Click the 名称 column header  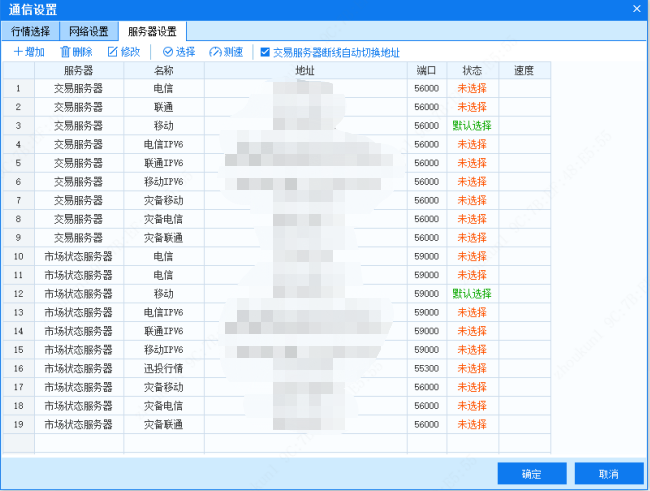164,70
